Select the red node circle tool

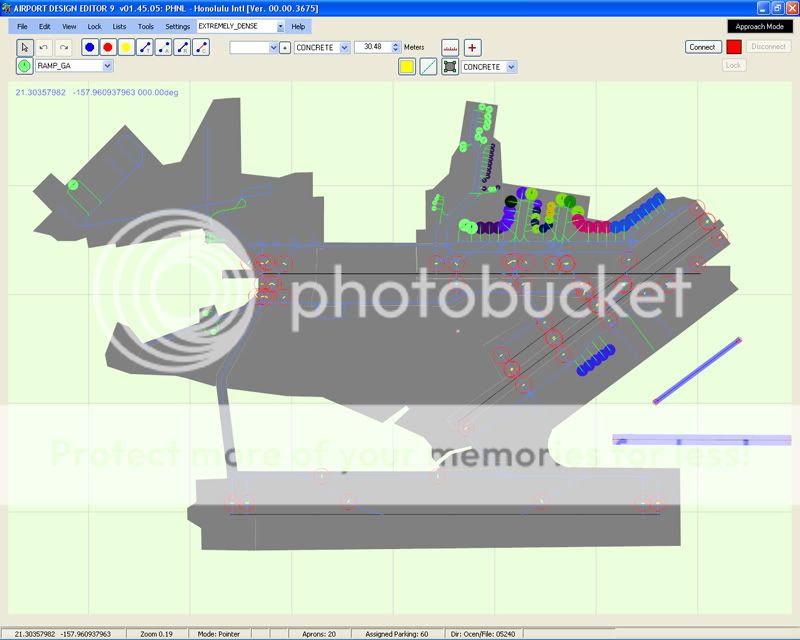108,47
